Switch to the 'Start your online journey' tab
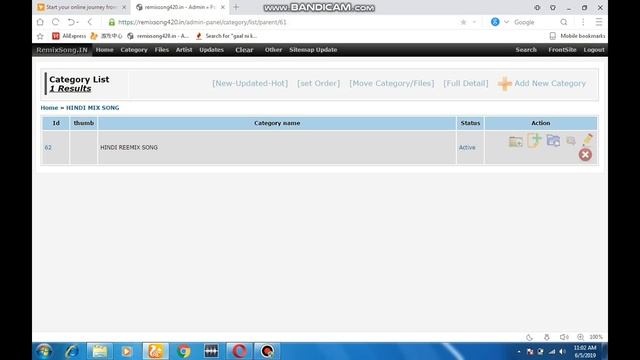 [x=81, y=7]
